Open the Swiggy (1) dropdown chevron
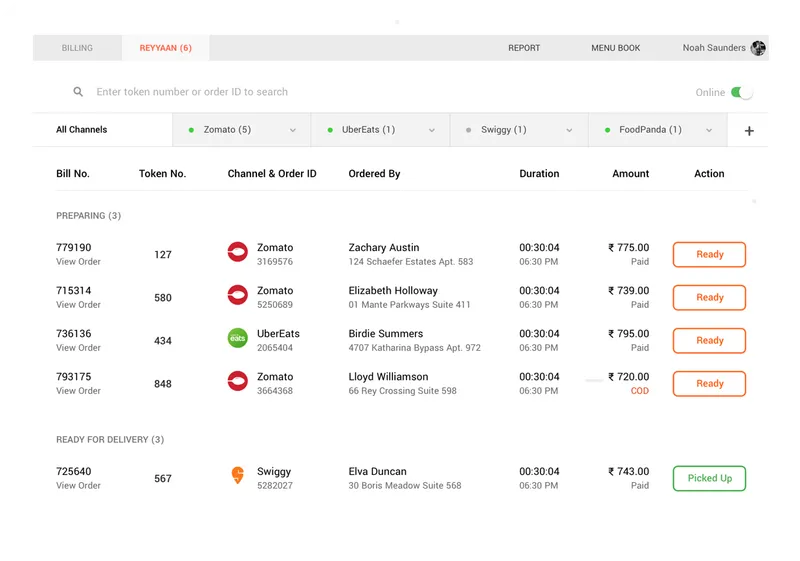The width and height of the screenshot is (800, 561). click(569, 130)
